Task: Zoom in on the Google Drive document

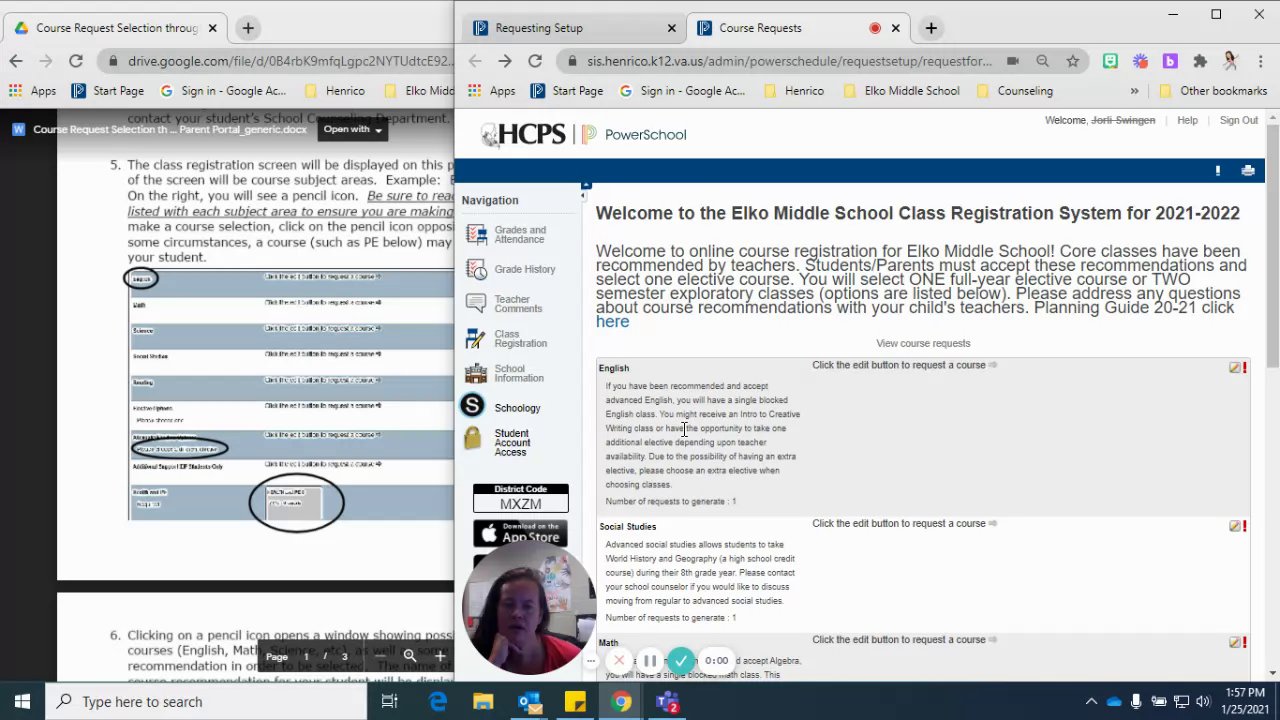Action: (x=440, y=657)
